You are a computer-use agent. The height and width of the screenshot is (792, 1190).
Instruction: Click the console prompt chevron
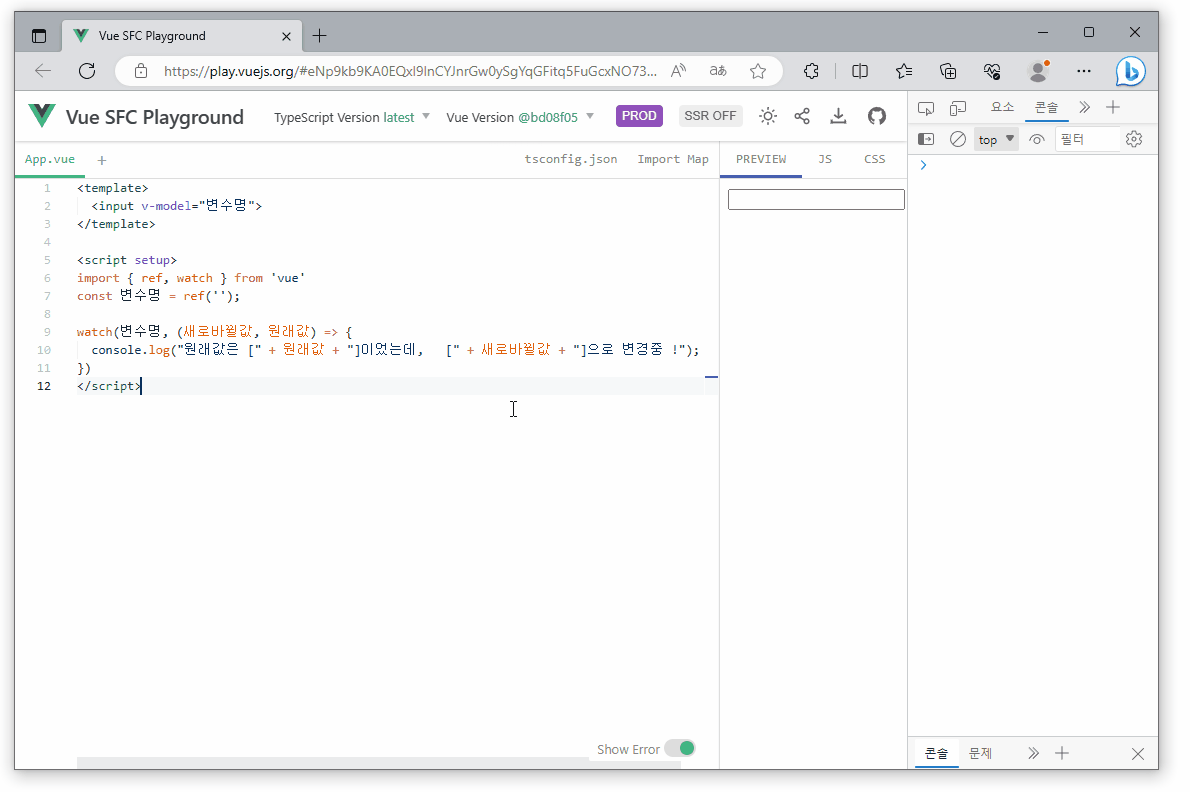pos(923,165)
